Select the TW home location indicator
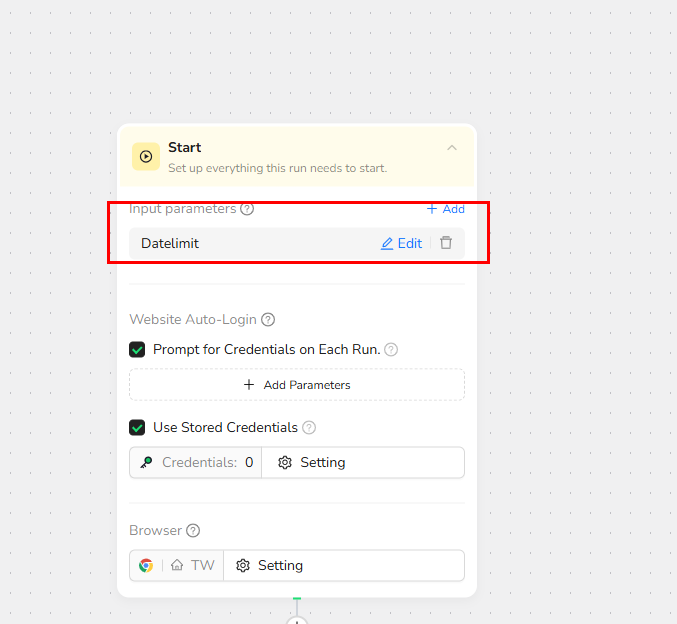The height and width of the screenshot is (624, 677). (193, 565)
